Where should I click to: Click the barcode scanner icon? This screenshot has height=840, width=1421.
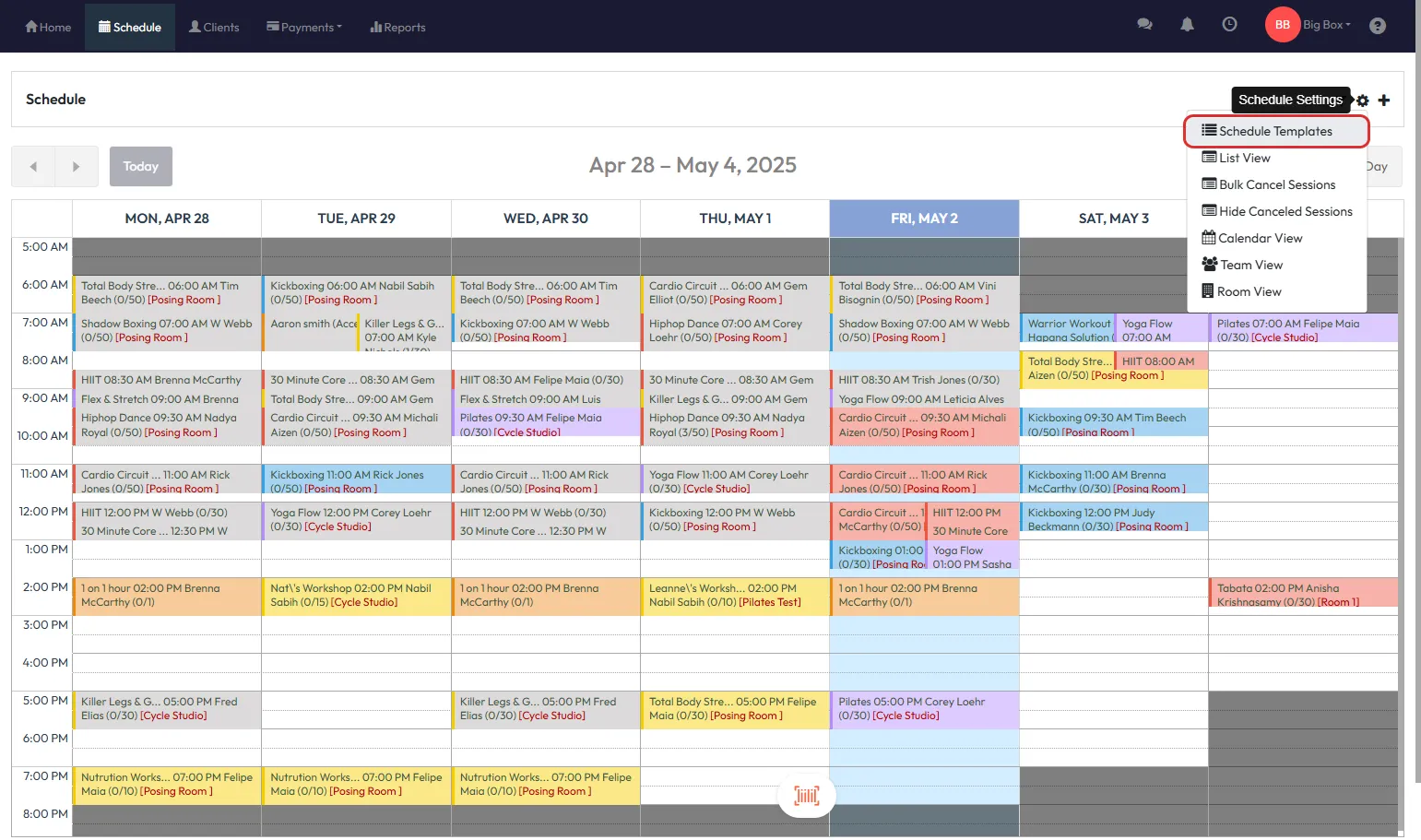807,796
